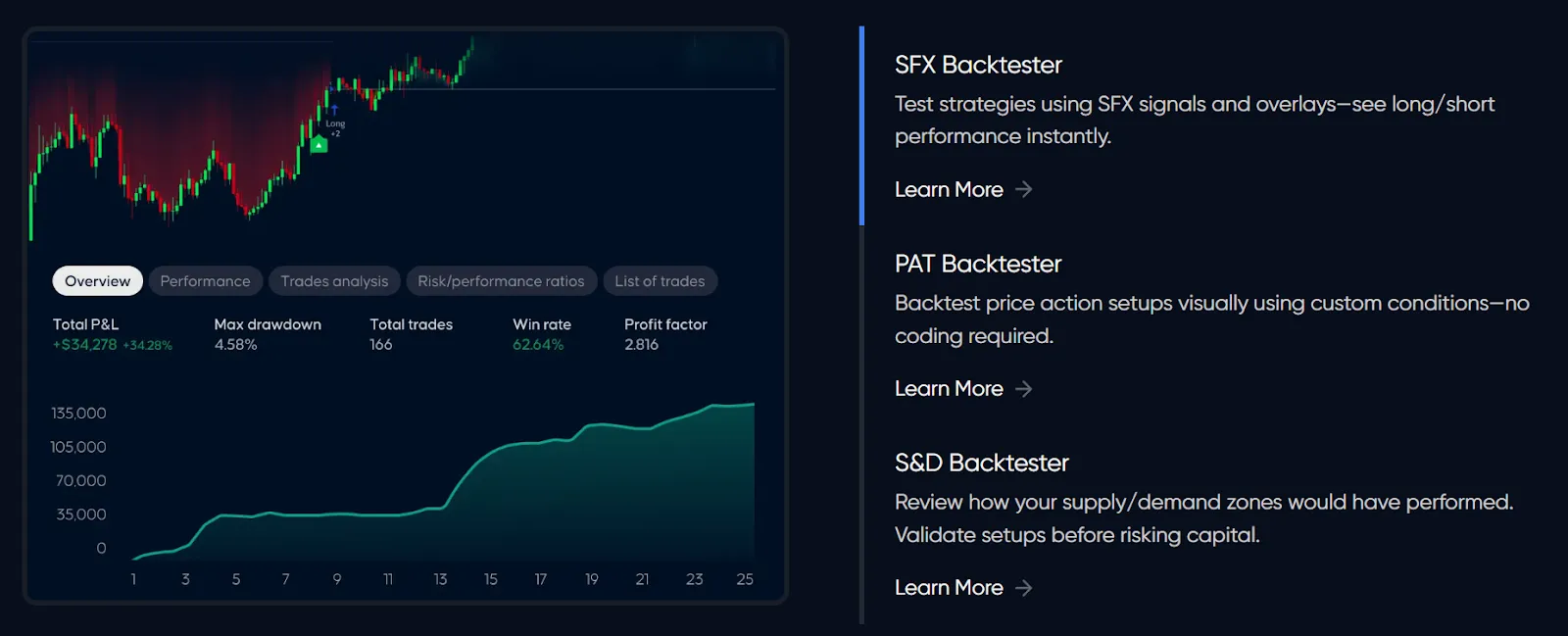Image resolution: width=1568 pixels, height=636 pixels.
Task: Select the S&D Backtester heading
Action: click(x=981, y=463)
